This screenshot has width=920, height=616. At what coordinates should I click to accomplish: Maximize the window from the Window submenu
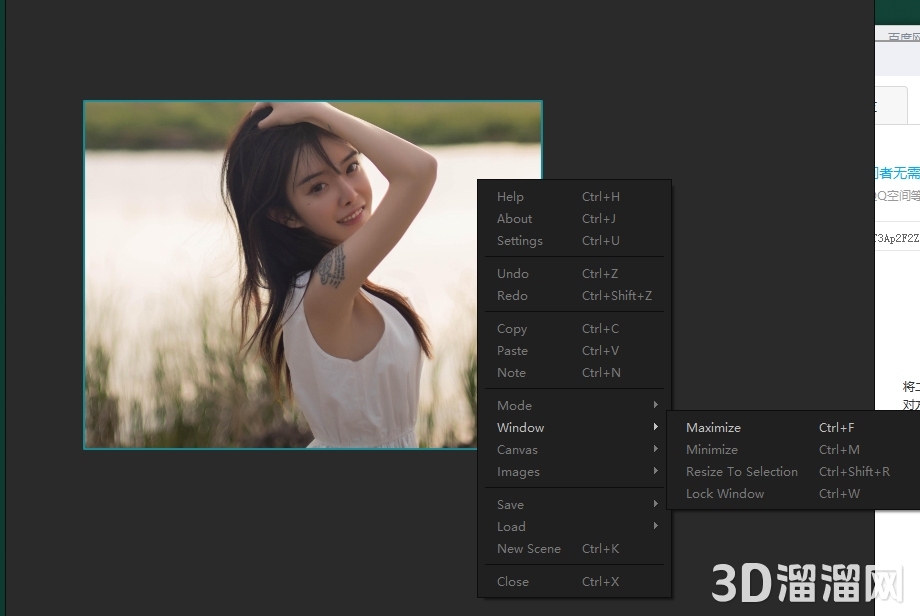(x=713, y=427)
